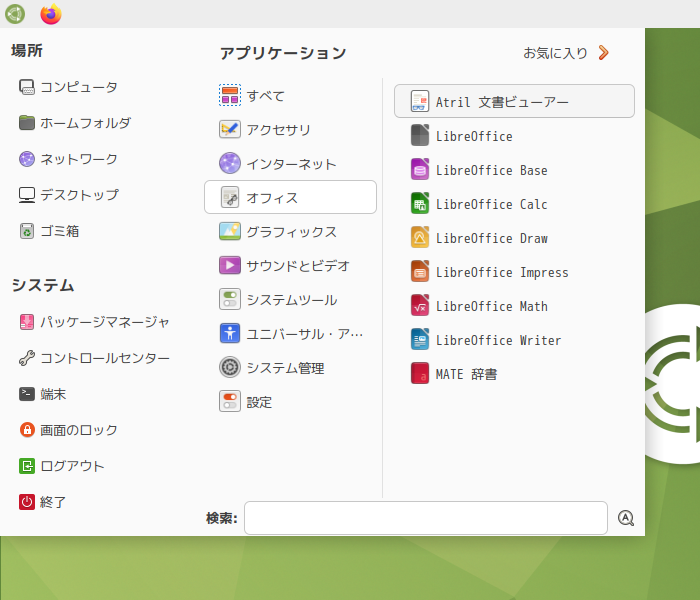Select Graphics (グラフィックス) category
Viewport: 700px width, 600px height.
[290, 231]
